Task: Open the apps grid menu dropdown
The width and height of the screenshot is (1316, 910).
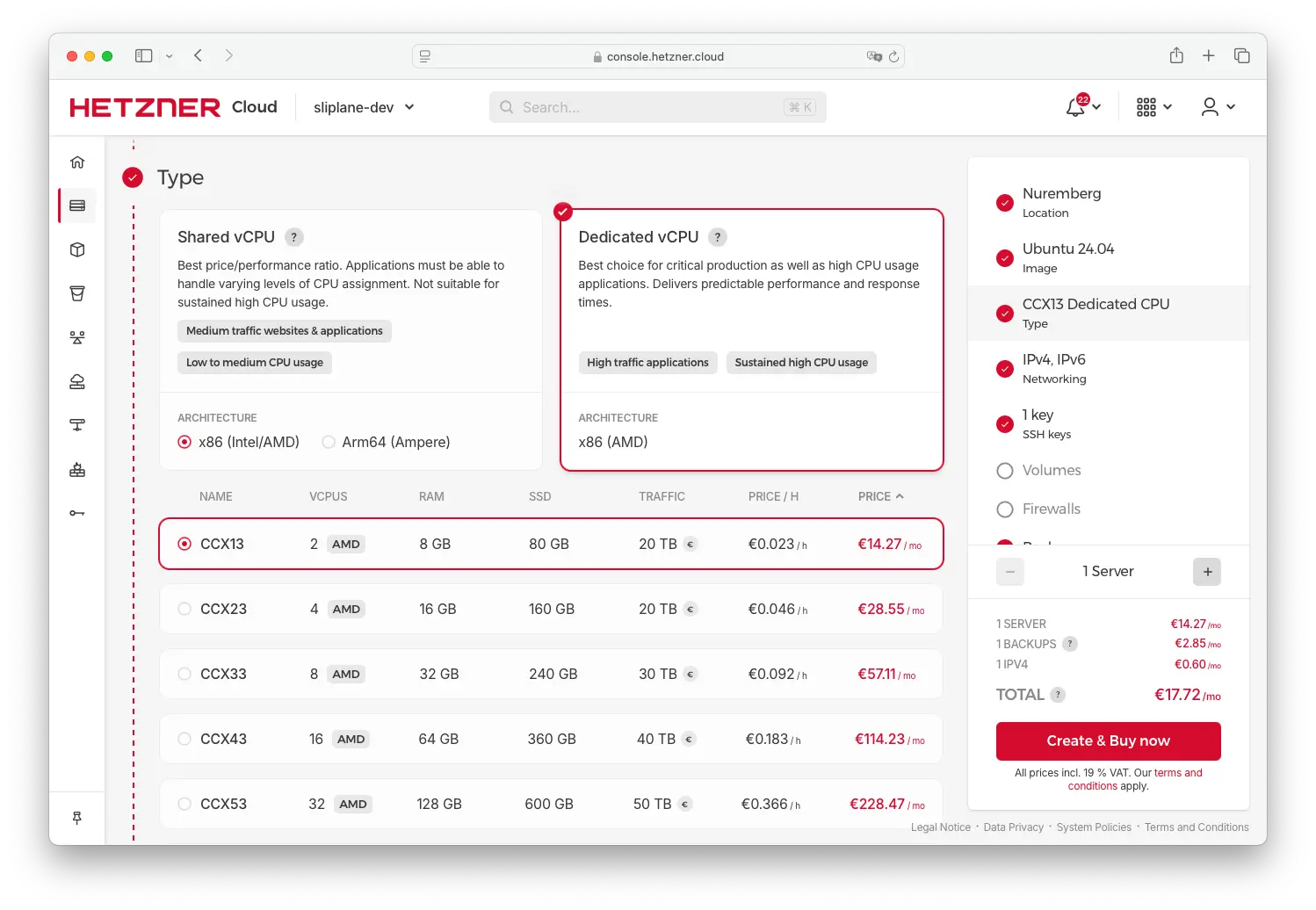Action: (x=1153, y=107)
